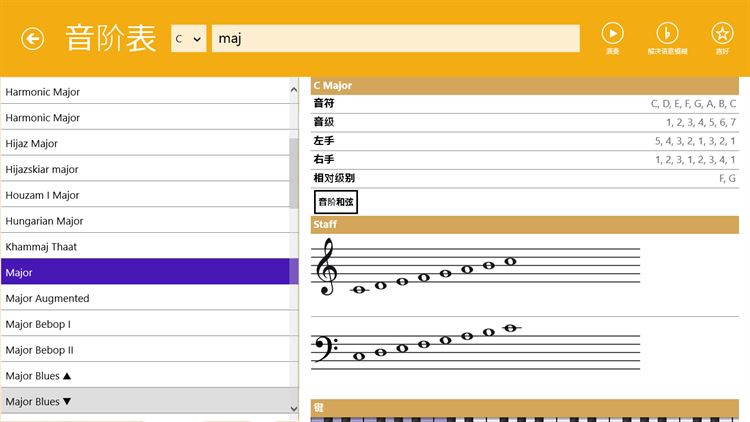Click the notes value C, D, E, F, G, A, B, C
The image size is (750, 422).
click(x=693, y=103)
